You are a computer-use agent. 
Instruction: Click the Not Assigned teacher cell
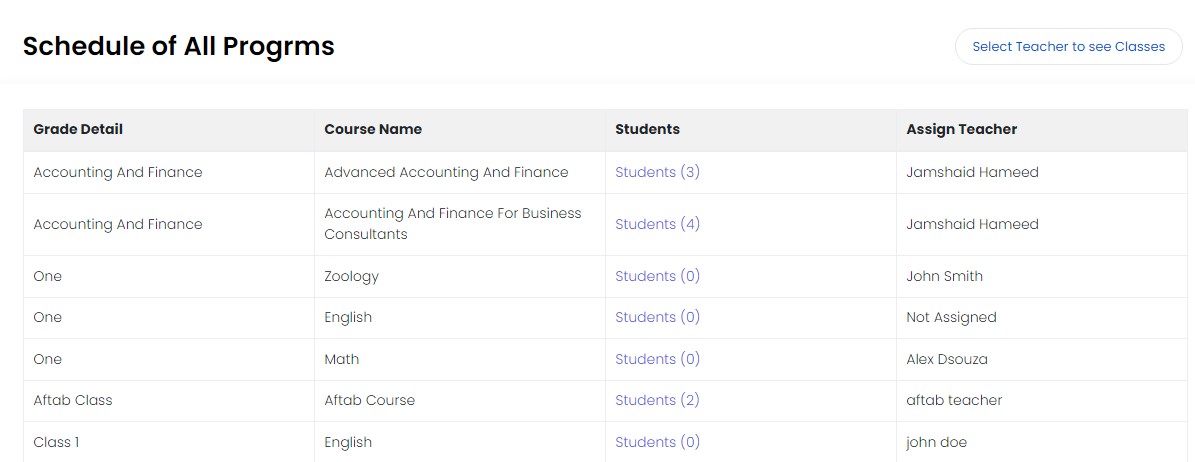point(951,317)
